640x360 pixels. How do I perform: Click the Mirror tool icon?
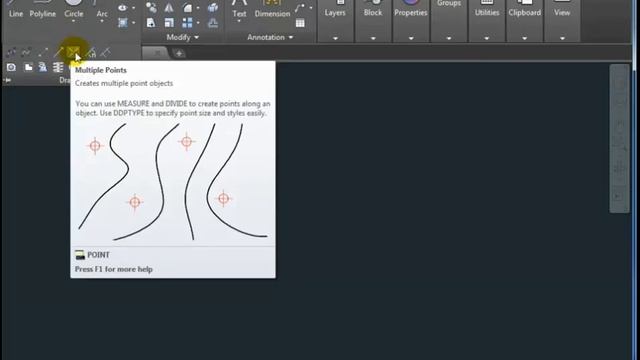[169, 7]
